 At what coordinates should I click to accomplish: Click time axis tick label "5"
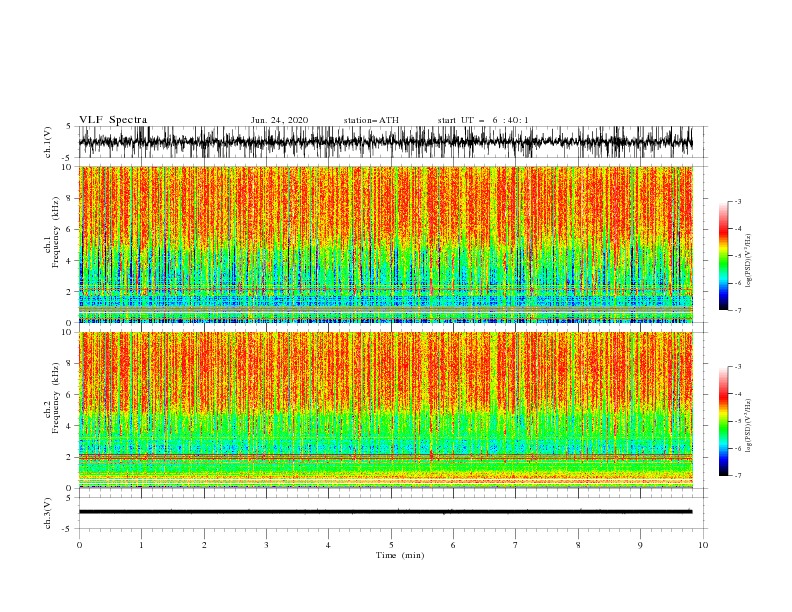click(391, 545)
